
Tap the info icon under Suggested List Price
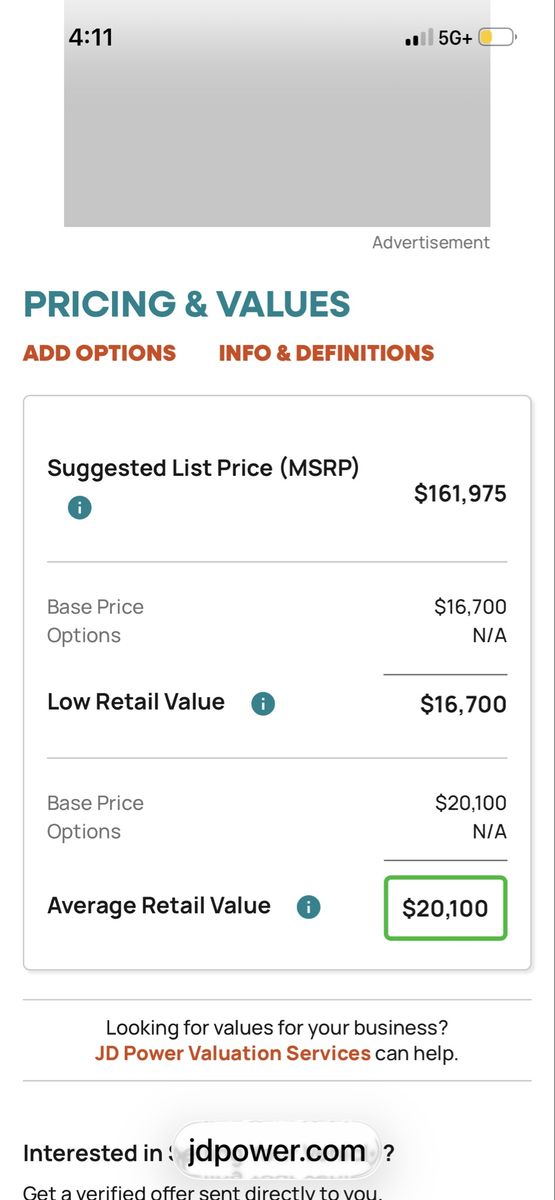pos(79,508)
